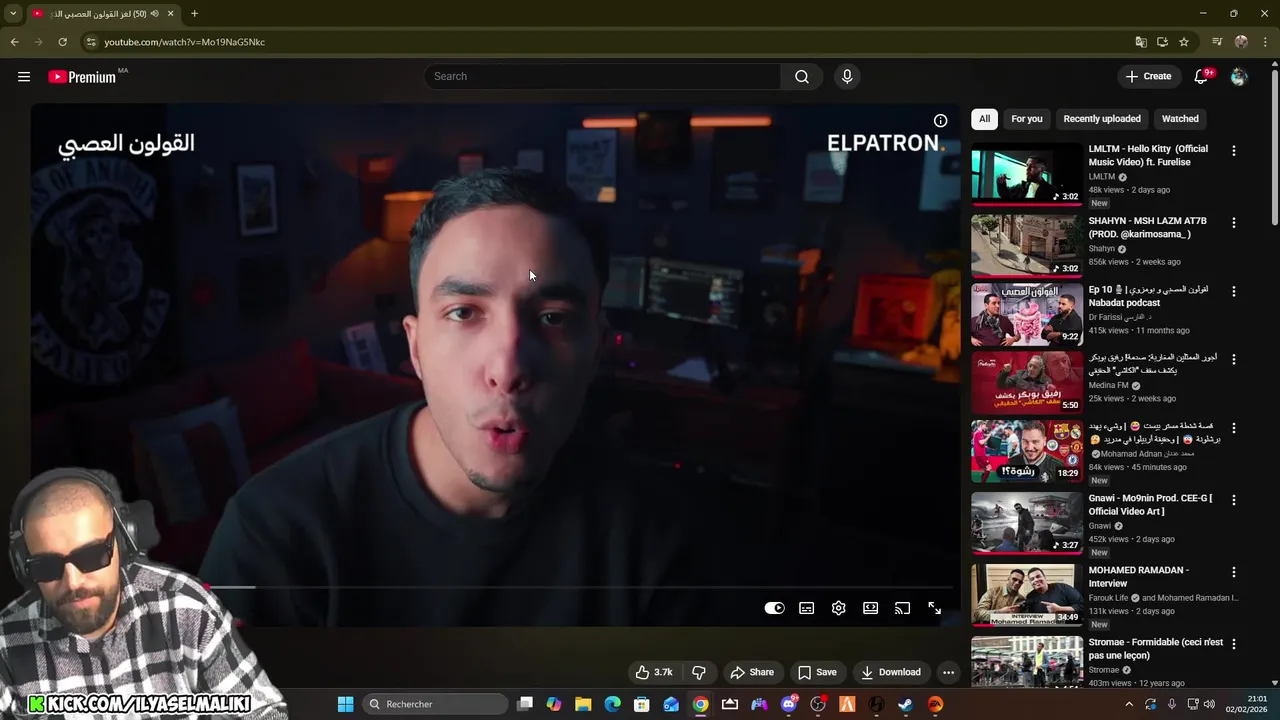Open options for Nabadat podcast Ep 10
This screenshot has height=720, width=1280.
[1234, 292]
